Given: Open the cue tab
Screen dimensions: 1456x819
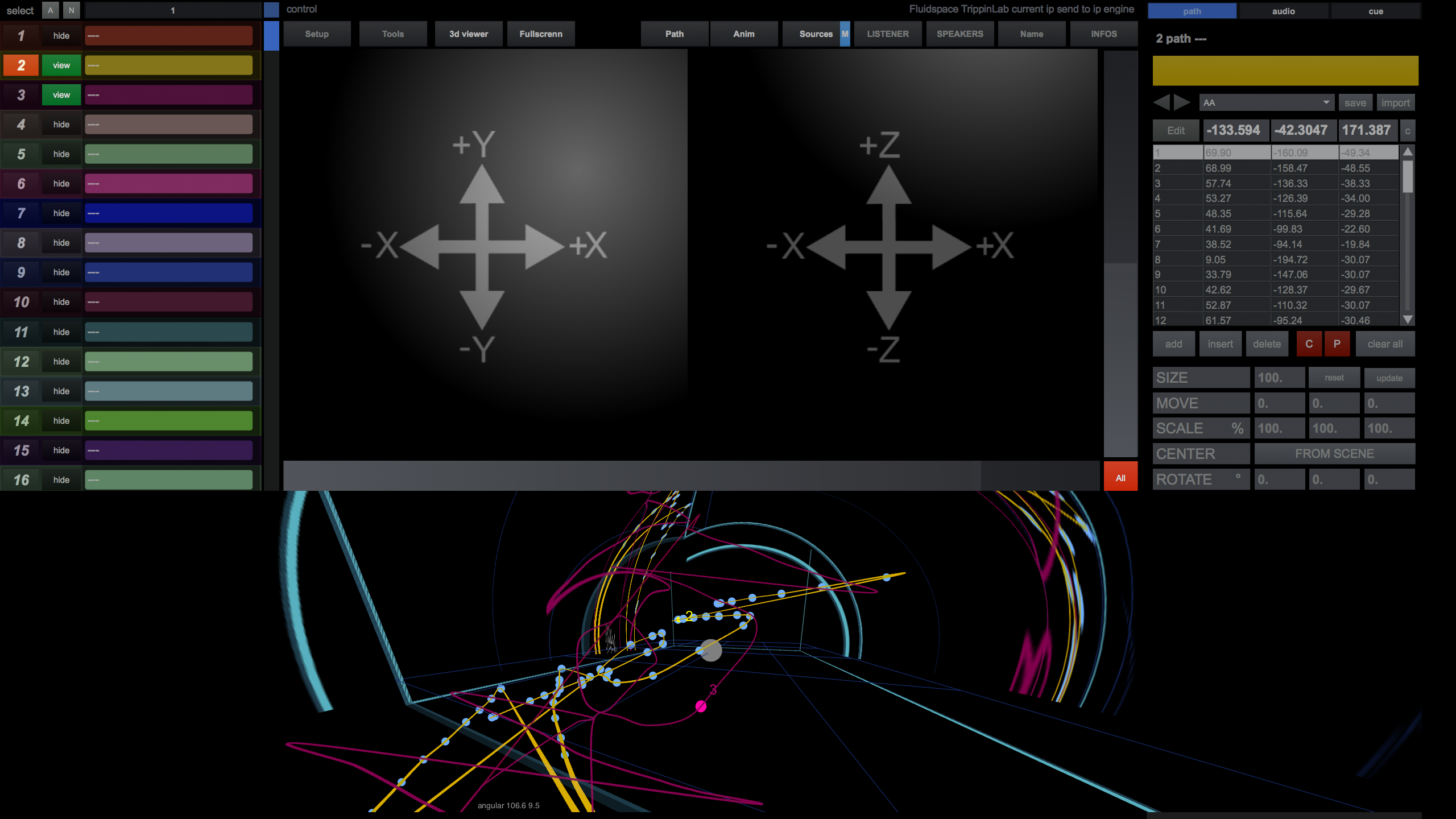Looking at the screenshot, I should coord(1376,11).
